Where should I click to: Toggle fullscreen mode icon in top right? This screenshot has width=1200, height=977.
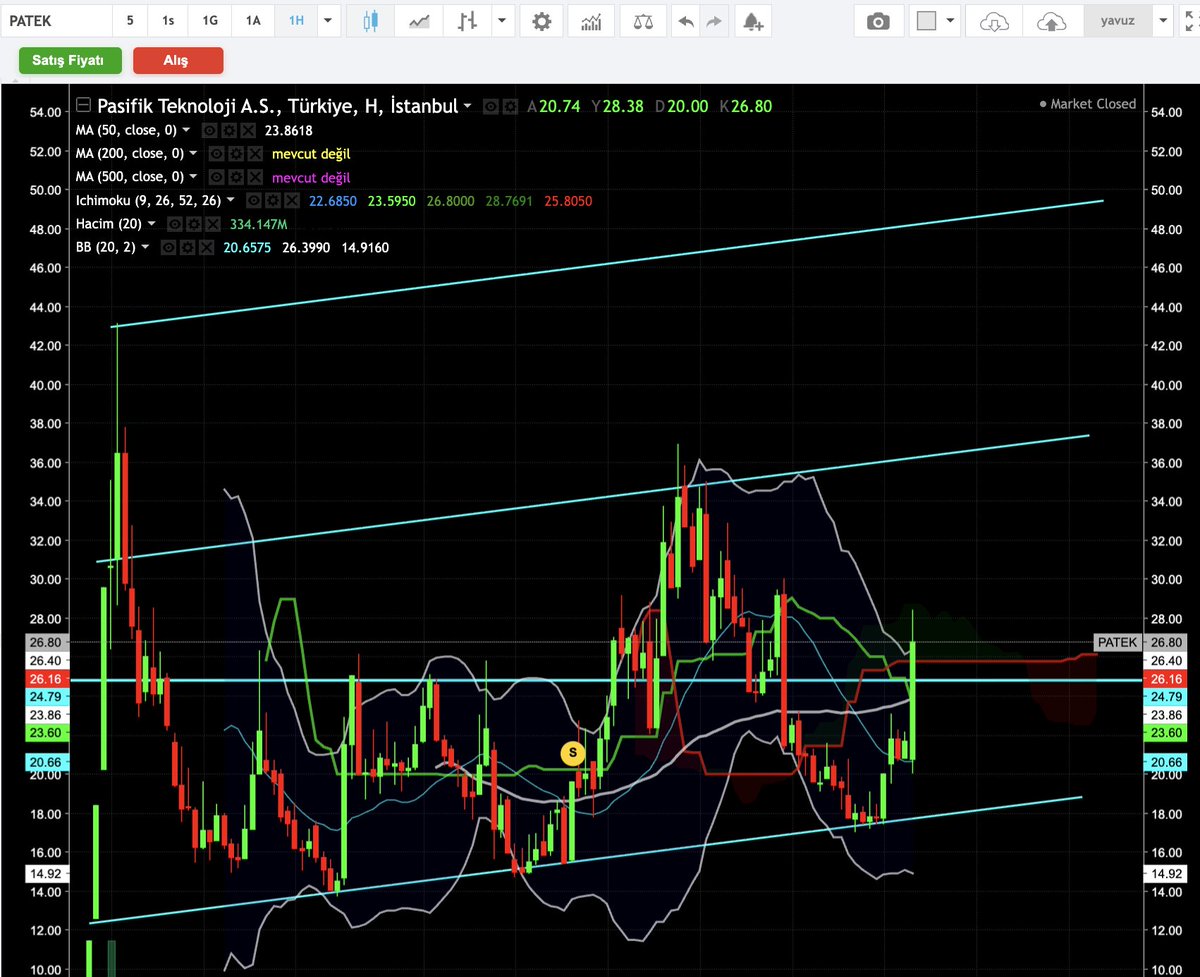pos(1189,21)
